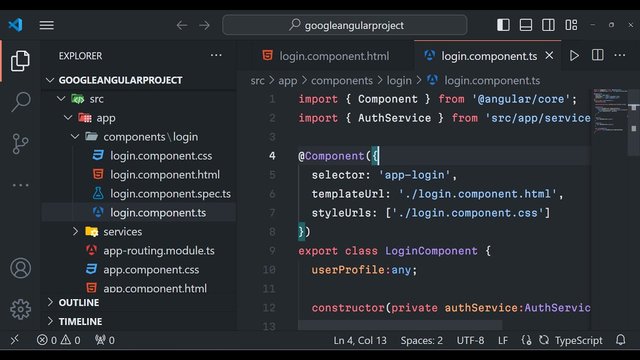Click the src breadcrumb segment
This screenshot has width=640, height=360.
coord(257,81)
